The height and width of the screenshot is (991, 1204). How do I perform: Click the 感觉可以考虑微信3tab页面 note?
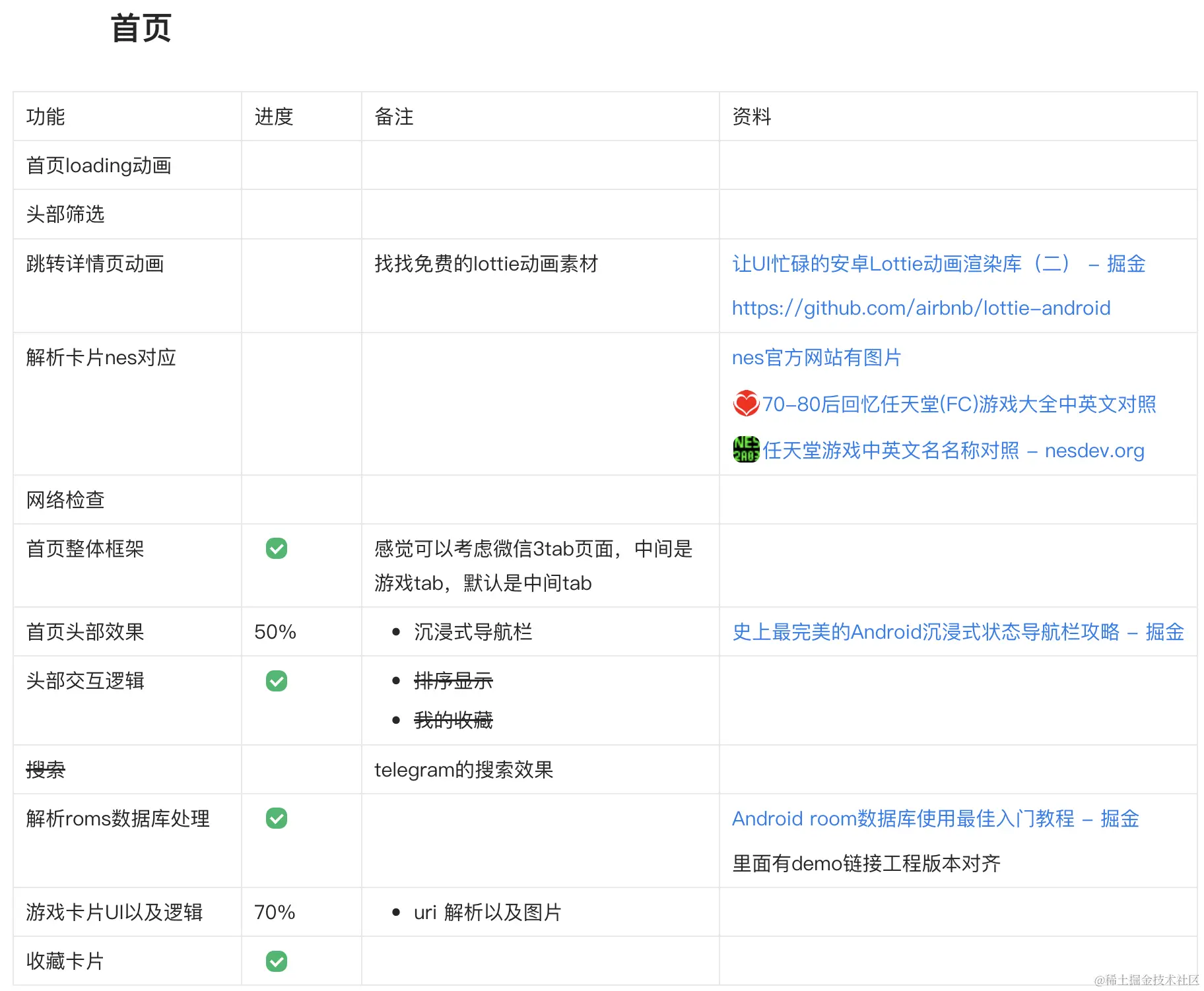tap(533, 566)
